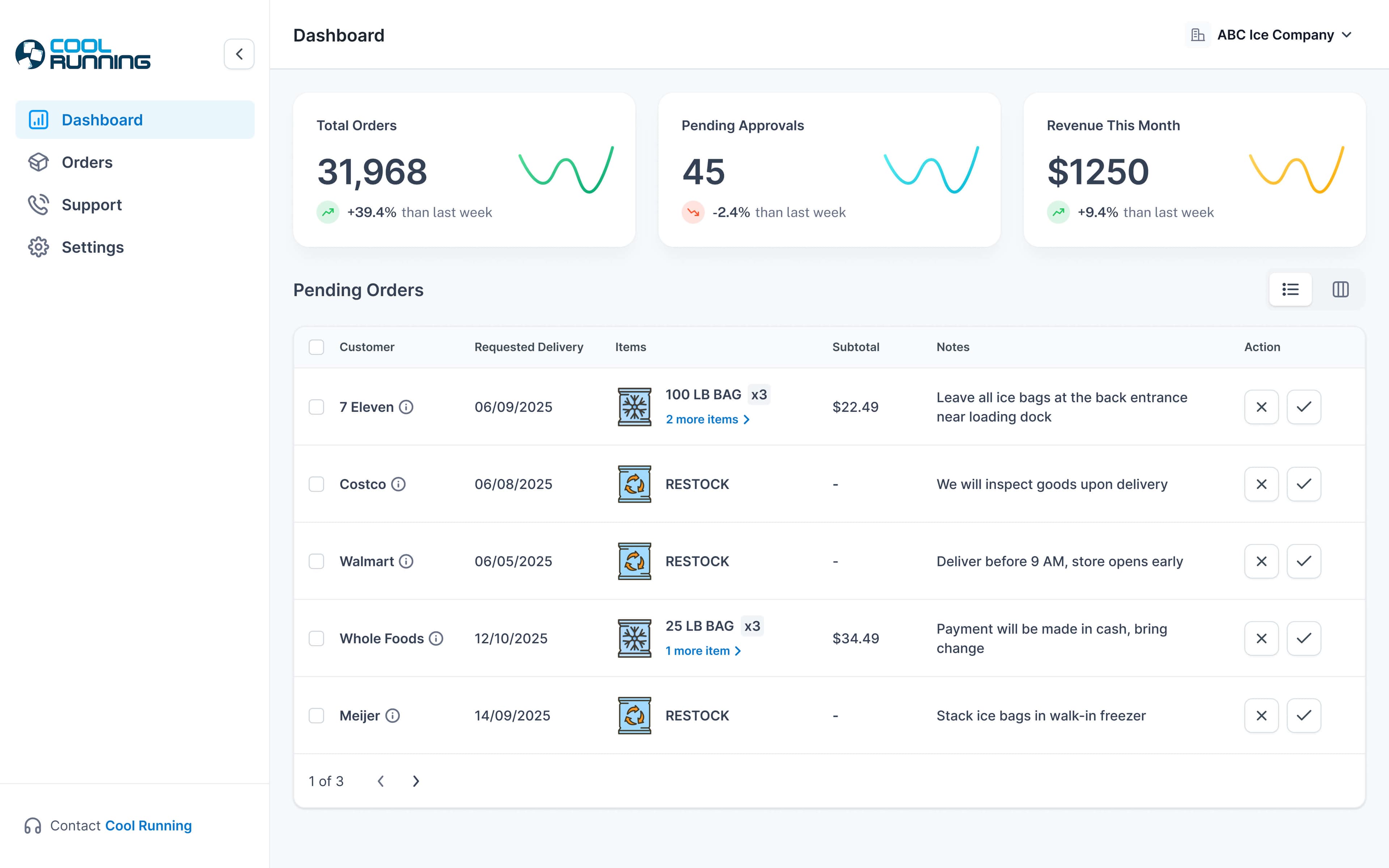Screen dimensions: 1389x868
Task: Click the 1 of 3 page indicator
Action: tap(326, 781)
